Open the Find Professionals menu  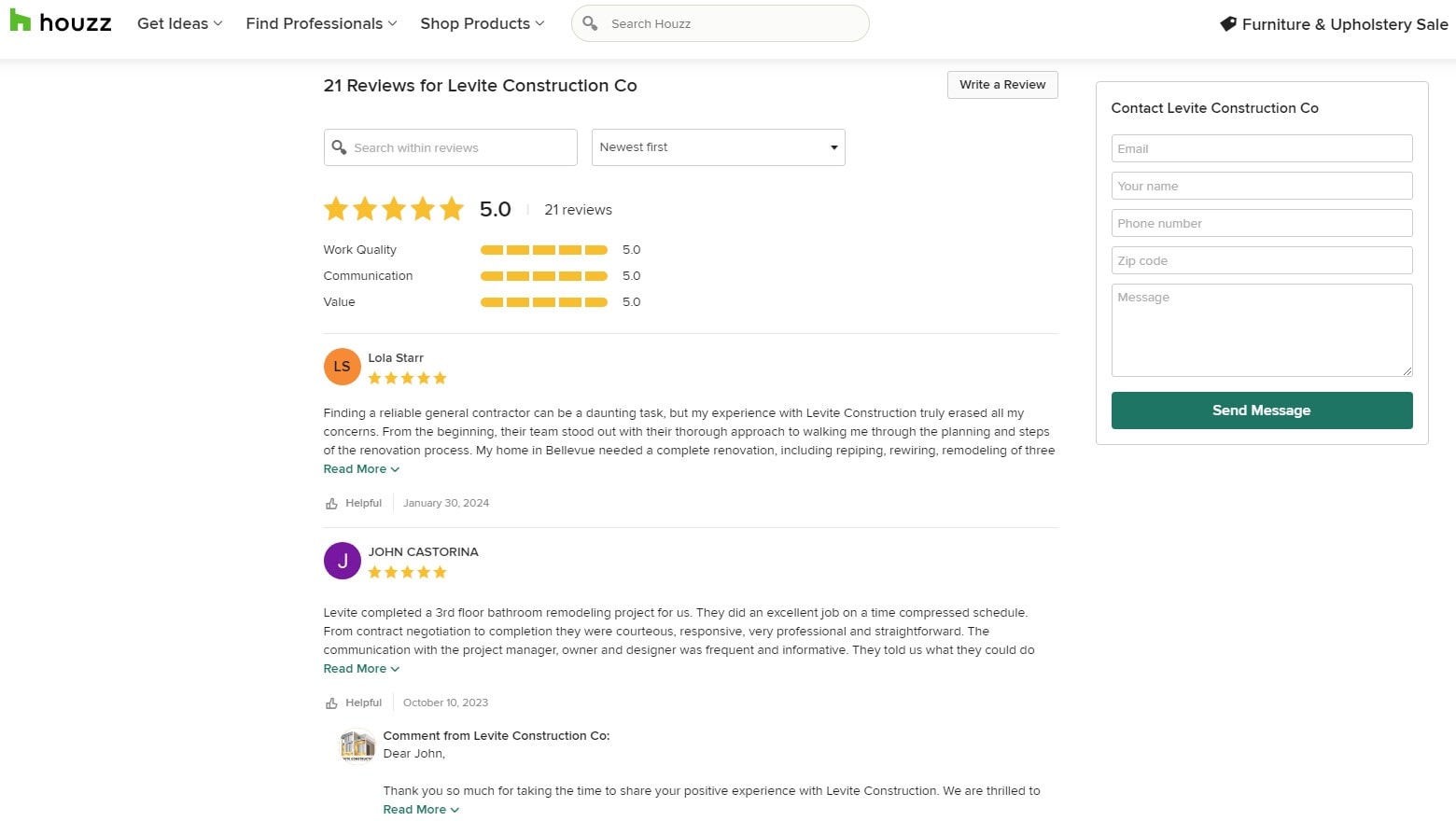tap(321, 23)
